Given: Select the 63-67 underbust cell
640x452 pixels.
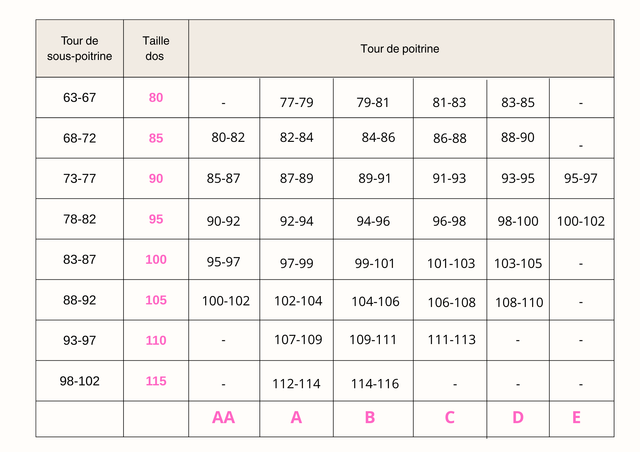Looking at the screenshot, I should (x=79, y=98).
